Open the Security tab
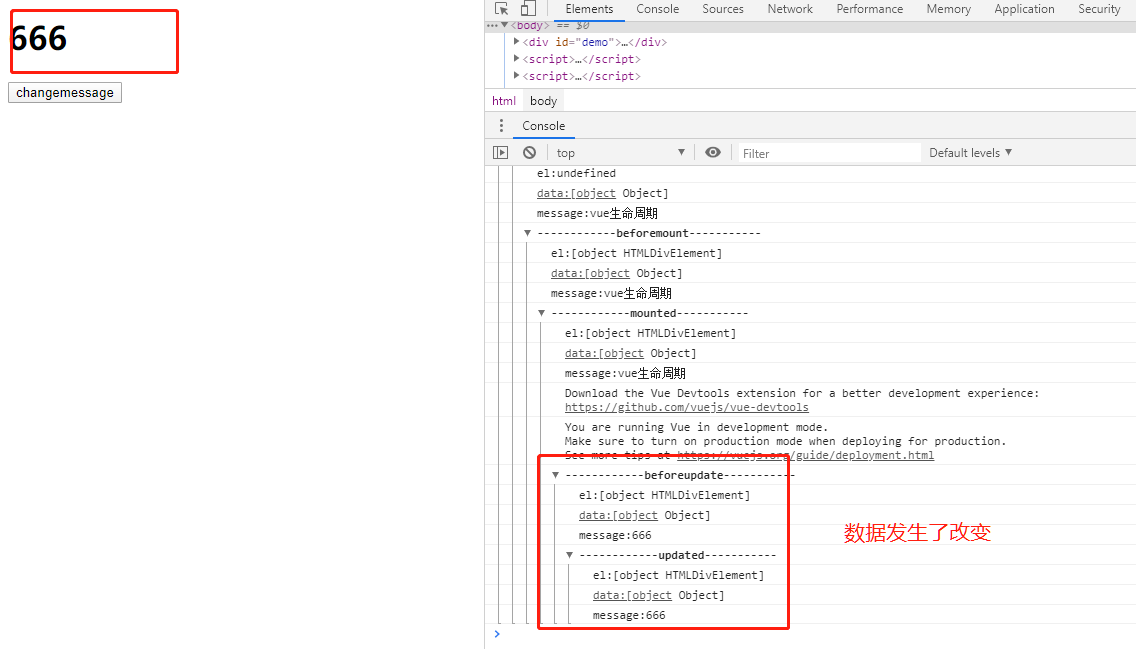The height and width of the screenshot is (649, 1136). 1099,9
